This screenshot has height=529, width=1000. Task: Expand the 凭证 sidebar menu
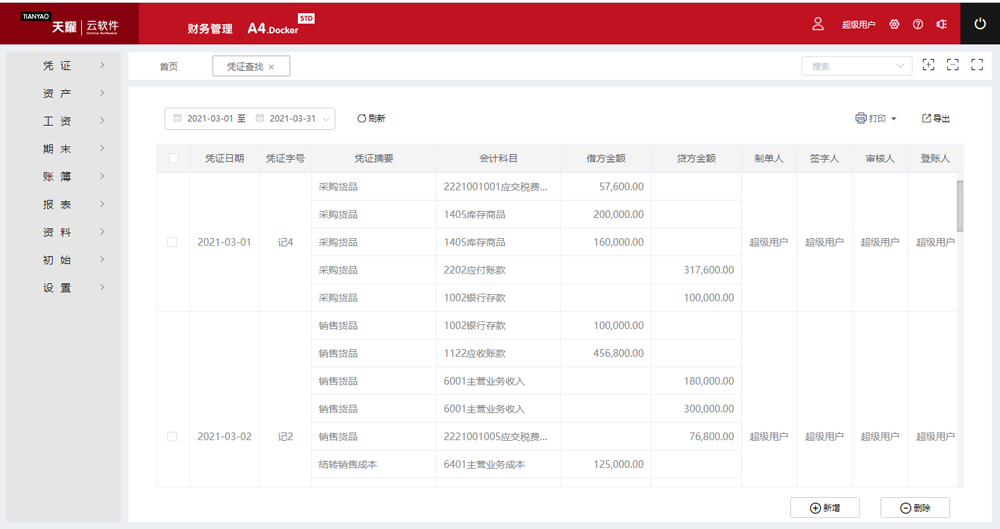pyautogui.click(x=63, y=65)
